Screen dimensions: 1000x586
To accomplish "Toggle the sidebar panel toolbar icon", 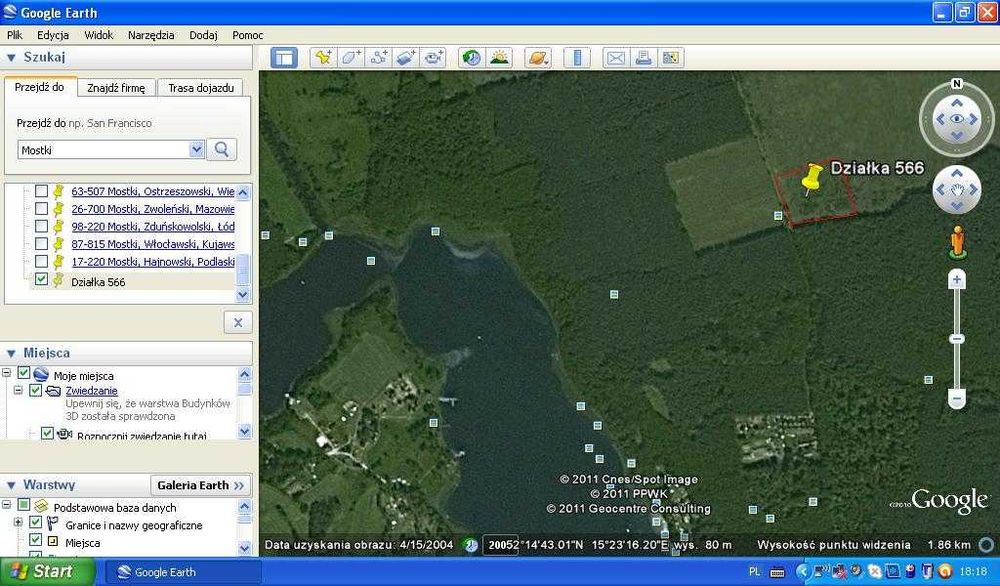I will [x=284, y=58].
